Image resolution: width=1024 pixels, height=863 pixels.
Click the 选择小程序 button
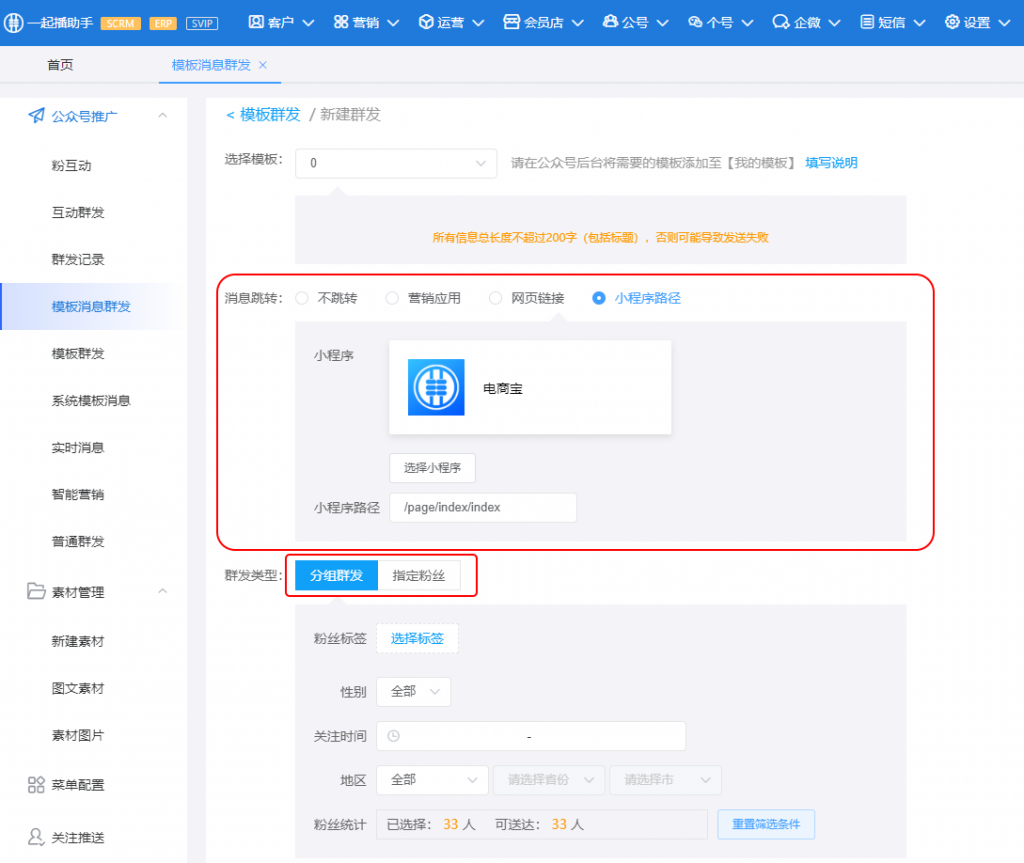[x=432, y=468]
